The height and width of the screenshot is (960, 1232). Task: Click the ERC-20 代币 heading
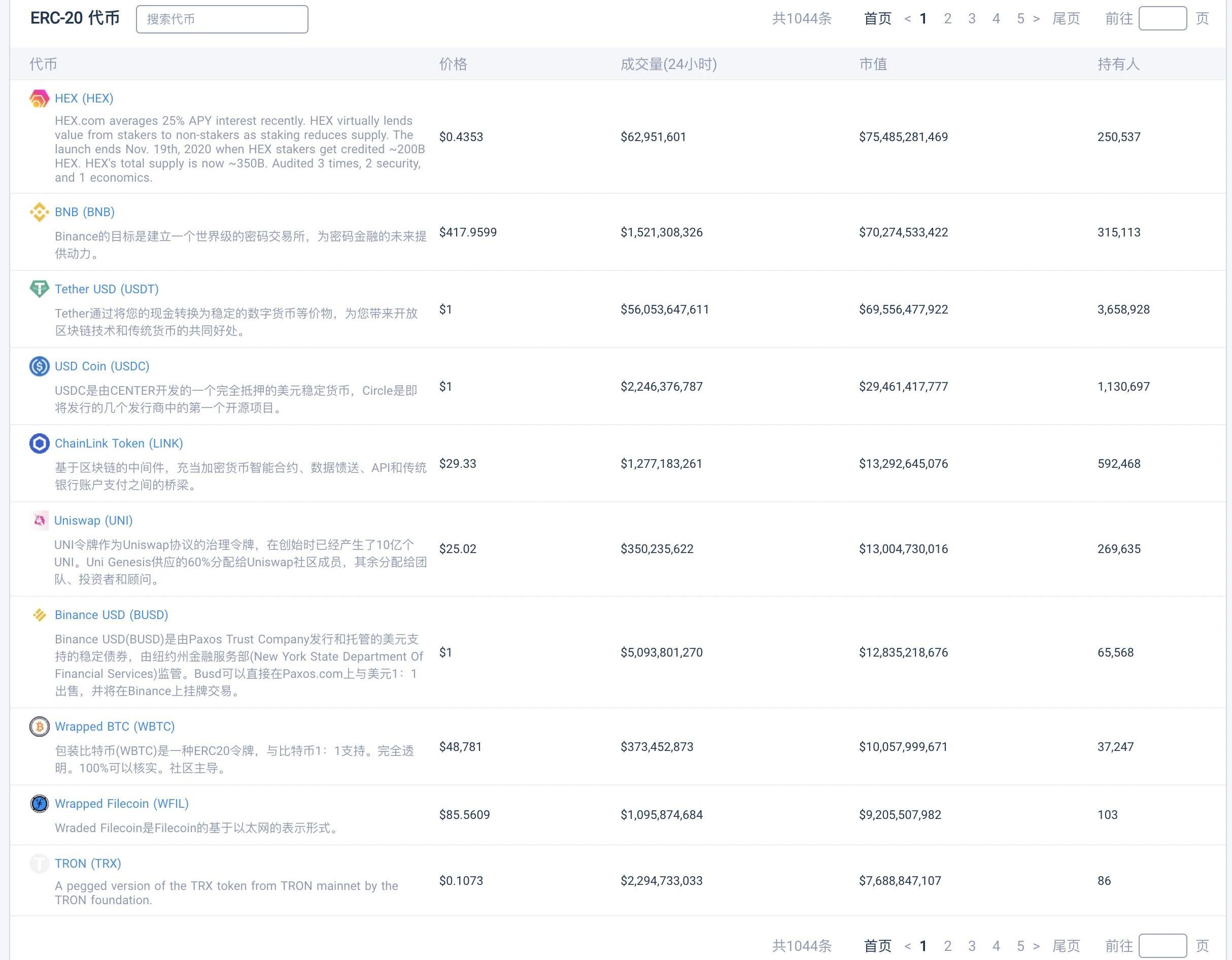75,18
